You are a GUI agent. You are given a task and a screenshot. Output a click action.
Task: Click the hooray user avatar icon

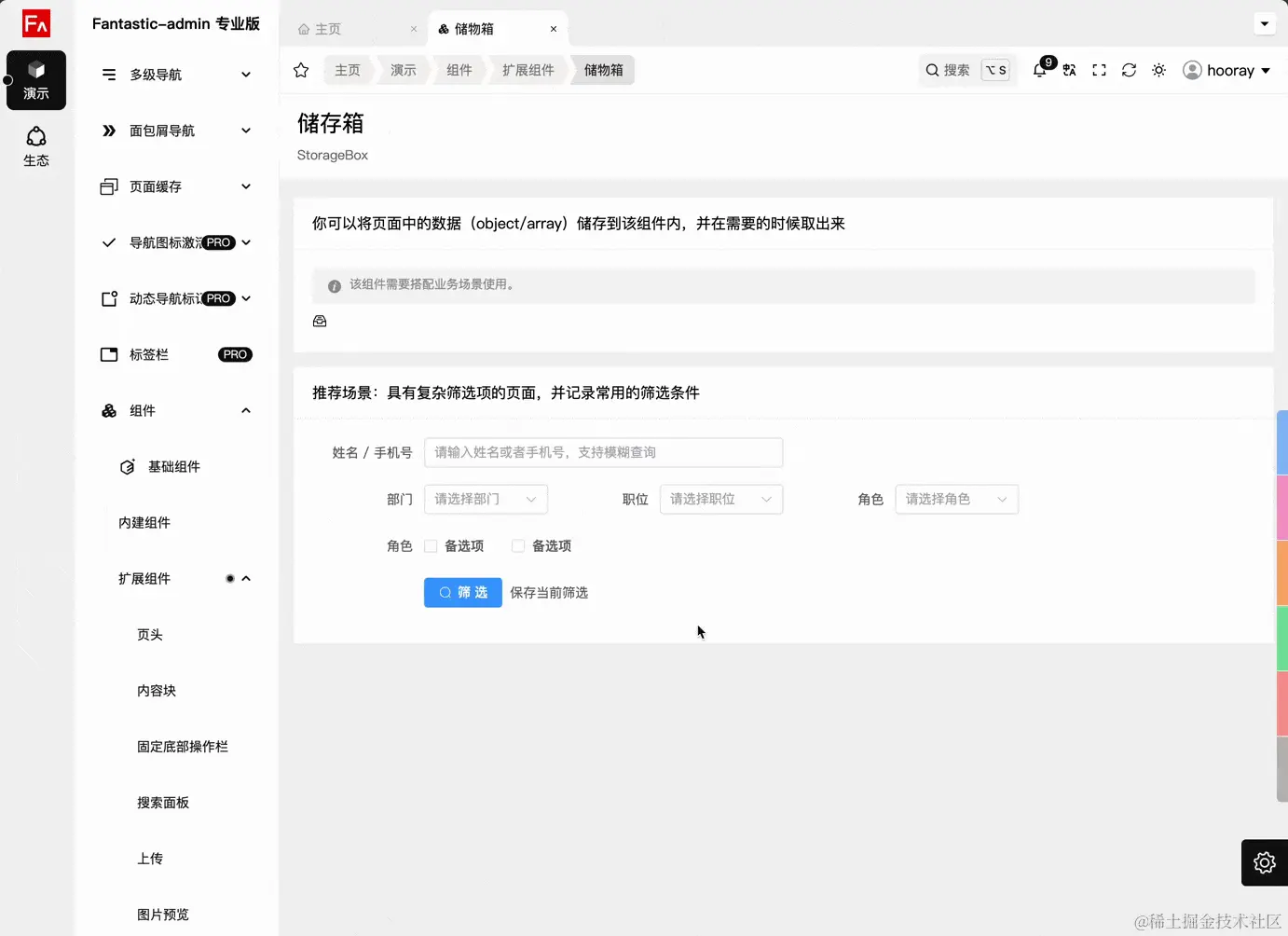tap(1192, 70)
